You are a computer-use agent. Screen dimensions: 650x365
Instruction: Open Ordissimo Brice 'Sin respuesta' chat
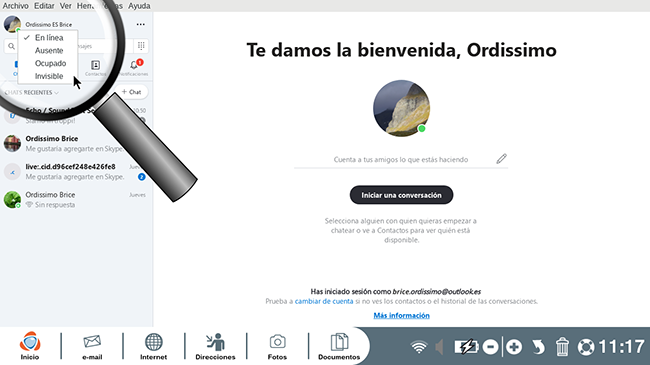tap(75, 200)
